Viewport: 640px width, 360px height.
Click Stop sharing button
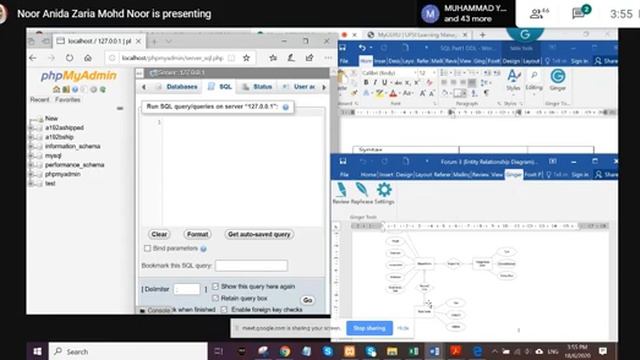[x=369, y=328]
